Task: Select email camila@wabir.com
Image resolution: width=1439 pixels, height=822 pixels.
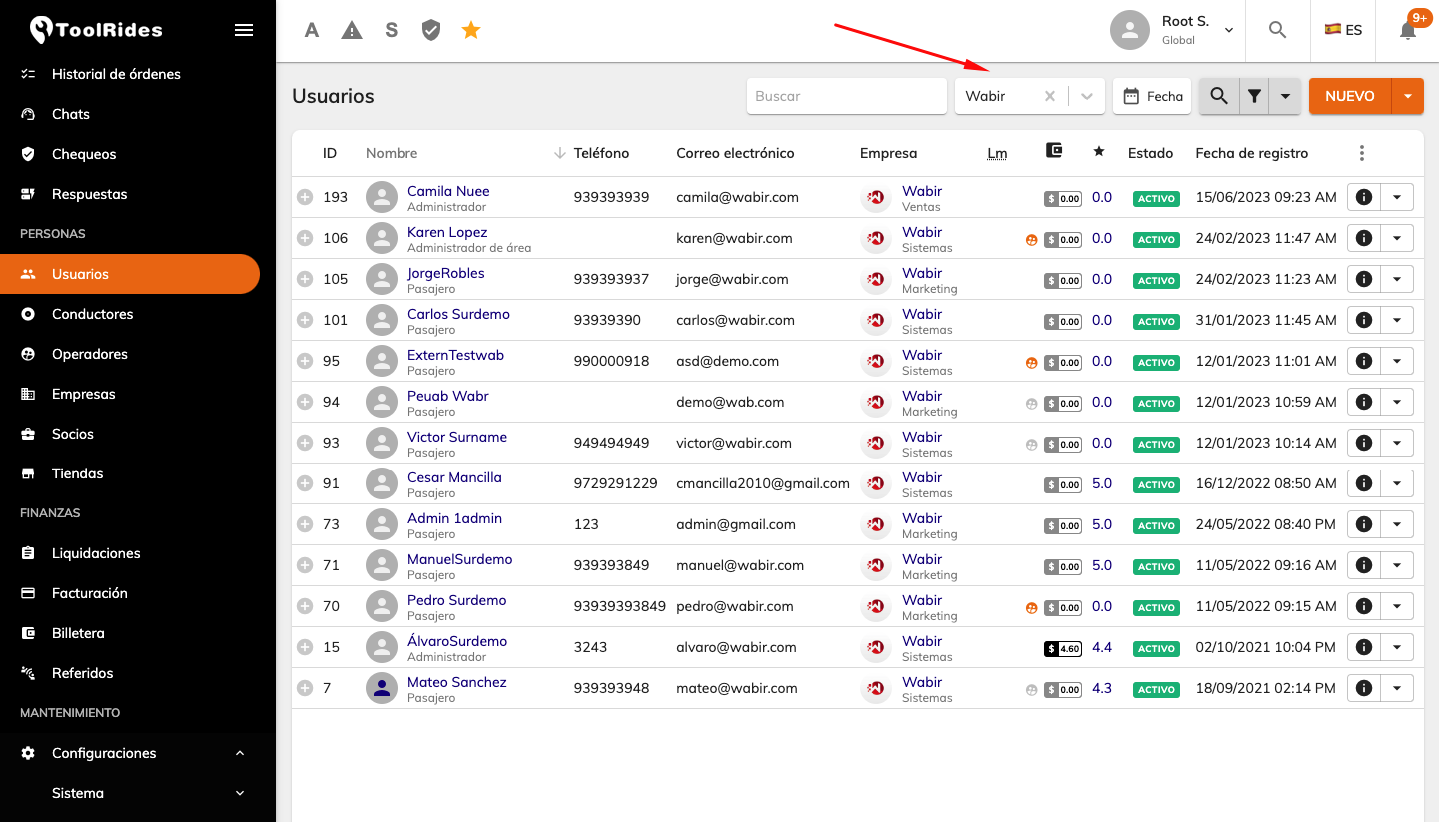Action: coord(737,197)
